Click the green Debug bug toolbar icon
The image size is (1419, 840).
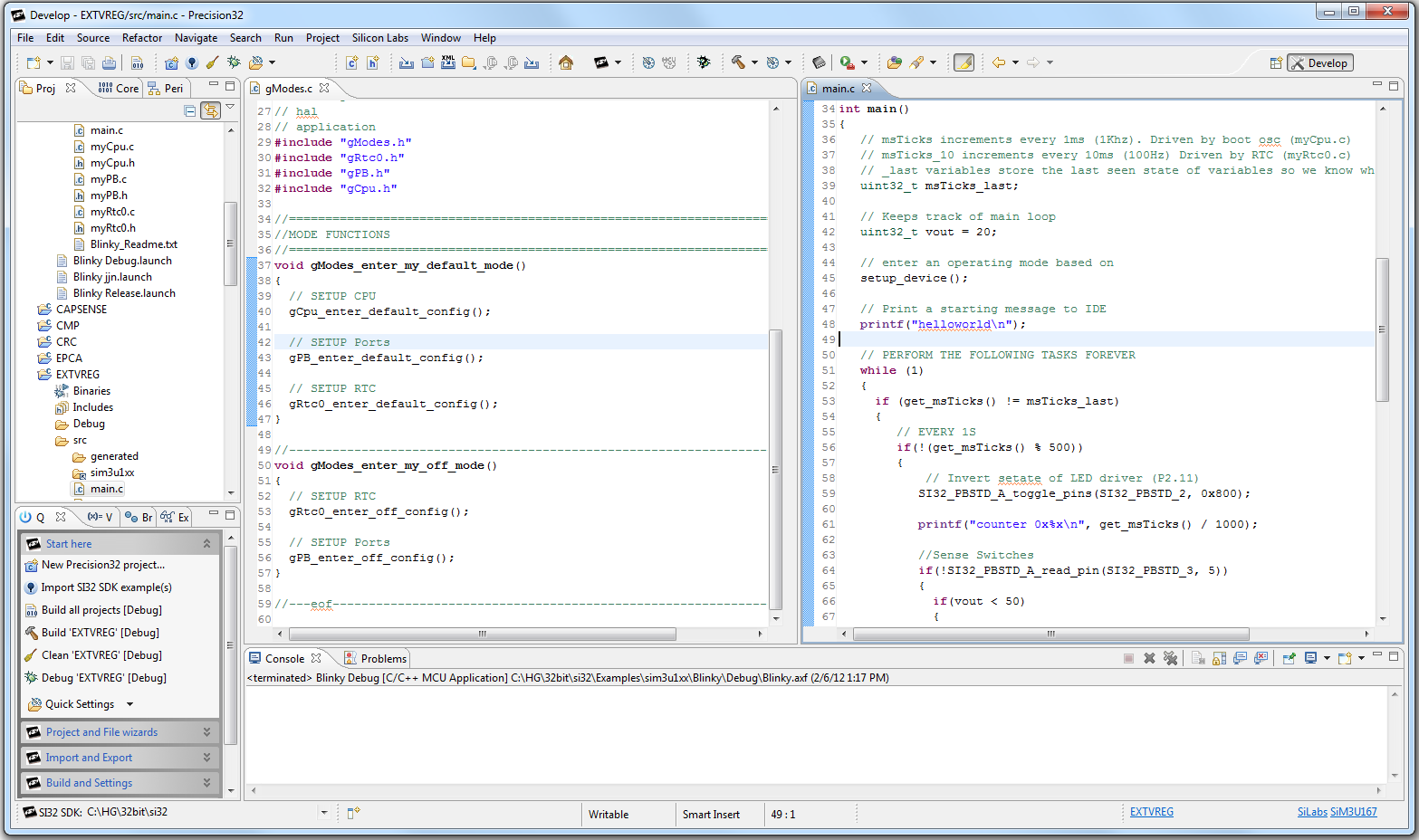[x=234, y=62]
